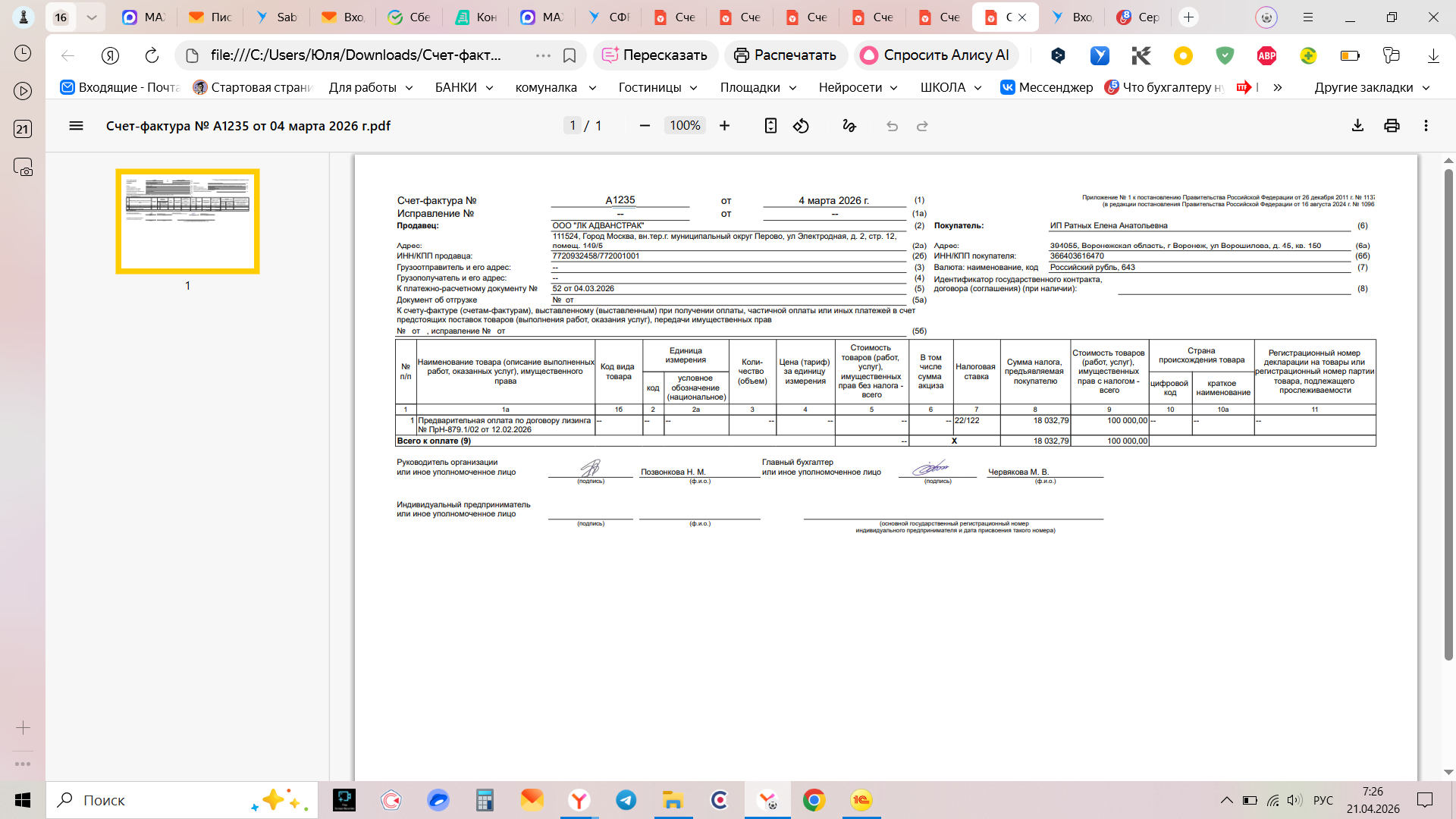
Task: Undo the last PDF annotation
Action: pyautogui.click(x=892, y=126)
